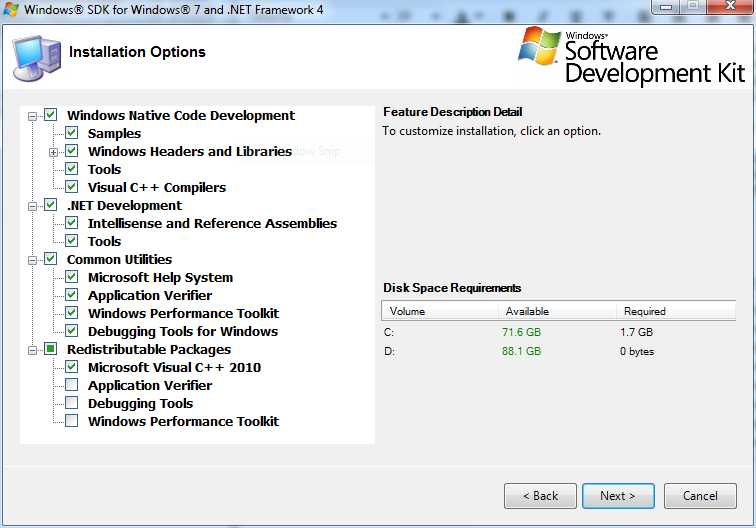
Task: Select the Microsoft Help System label
Action: point(160,278)
